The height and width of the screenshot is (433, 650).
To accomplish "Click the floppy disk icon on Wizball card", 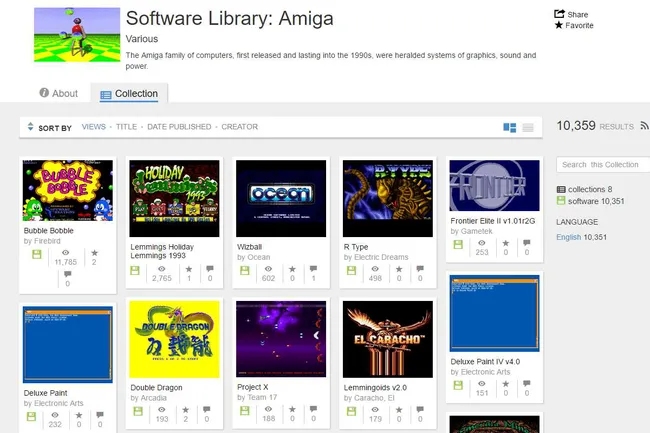I will 245,271.
